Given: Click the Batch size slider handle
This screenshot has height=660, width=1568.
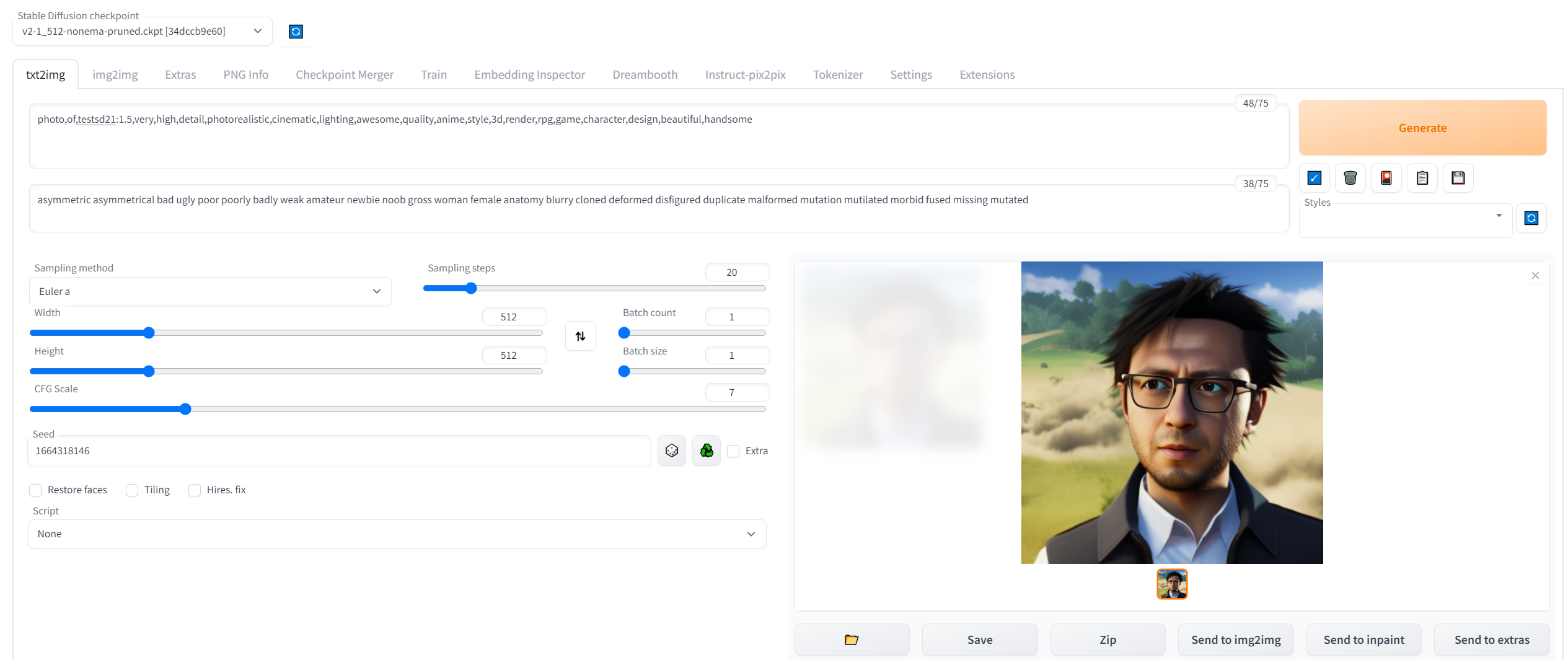Looking at the screenshot, I should [624, 372].
